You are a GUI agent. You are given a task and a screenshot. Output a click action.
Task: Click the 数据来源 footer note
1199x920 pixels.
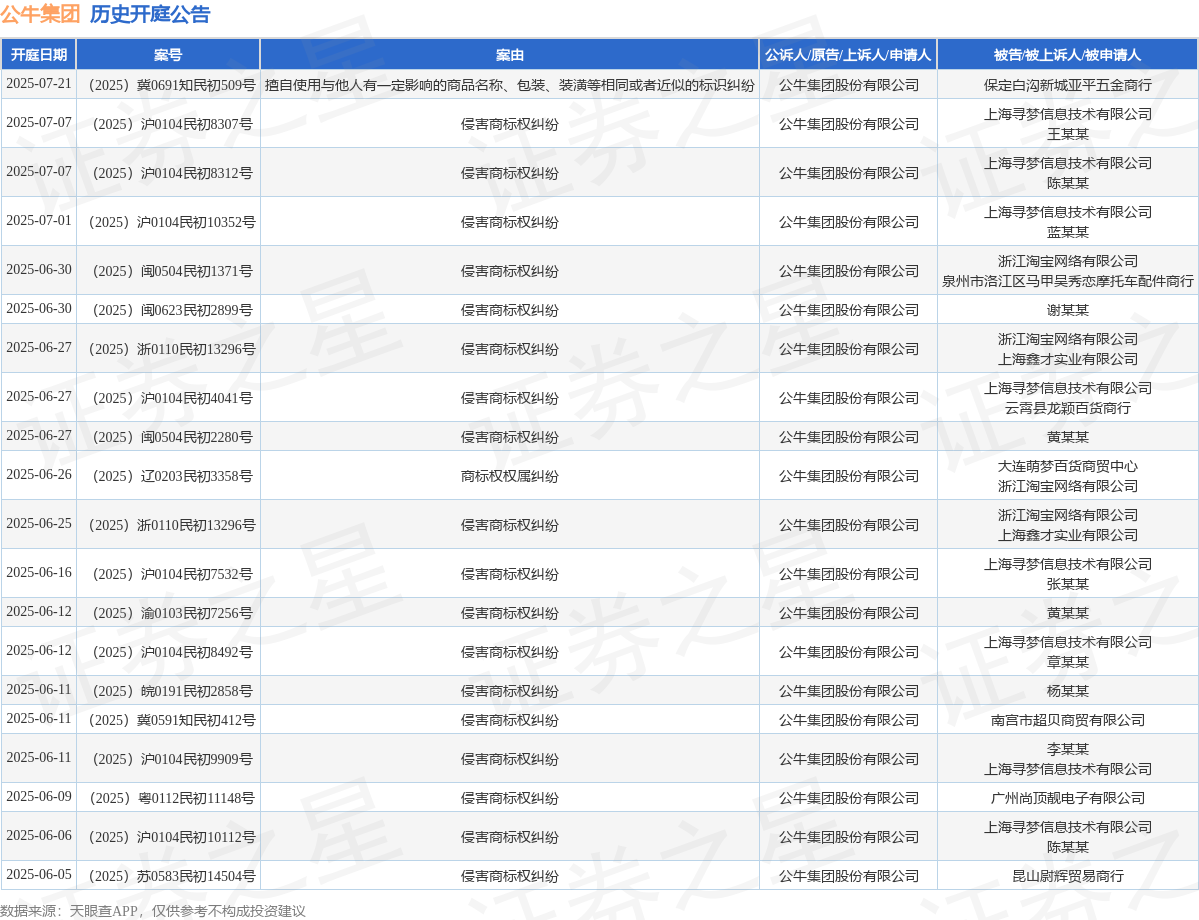[x=153, y=910]
